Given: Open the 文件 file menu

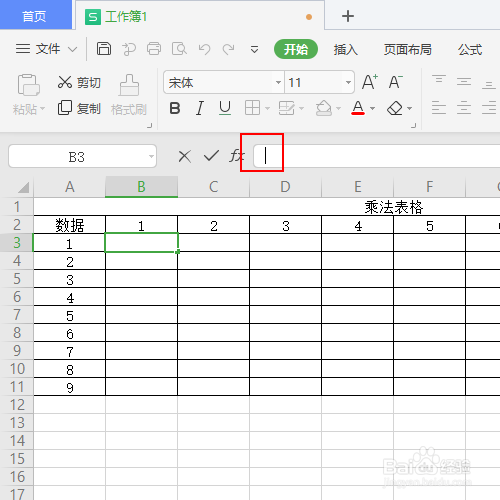Looking at the screenshot, I should click(x=38, y=49).
